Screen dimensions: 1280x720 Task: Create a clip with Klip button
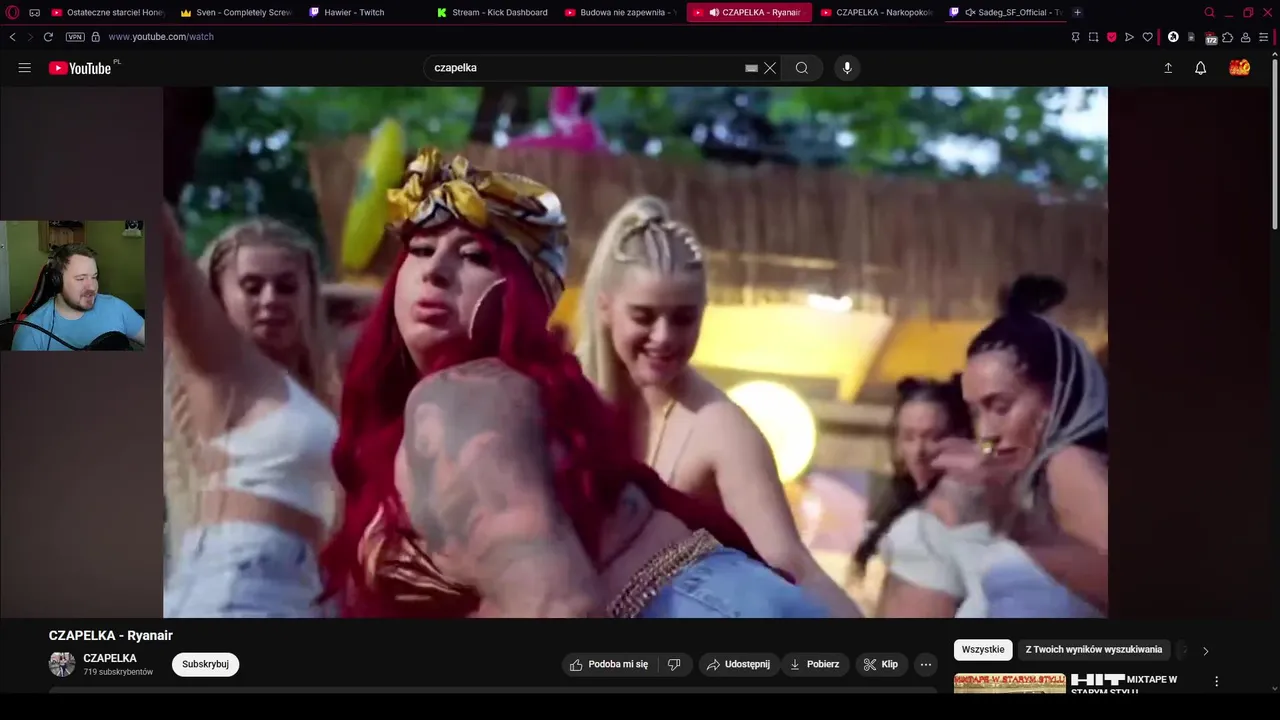point(881,664)
